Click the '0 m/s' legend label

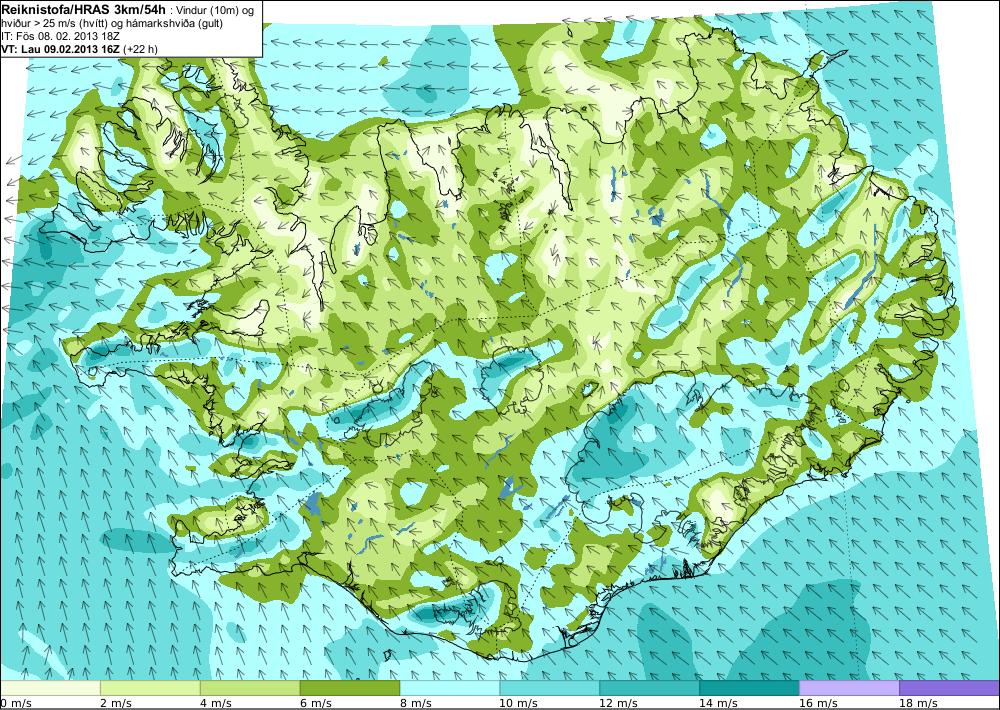coord(15,703)
